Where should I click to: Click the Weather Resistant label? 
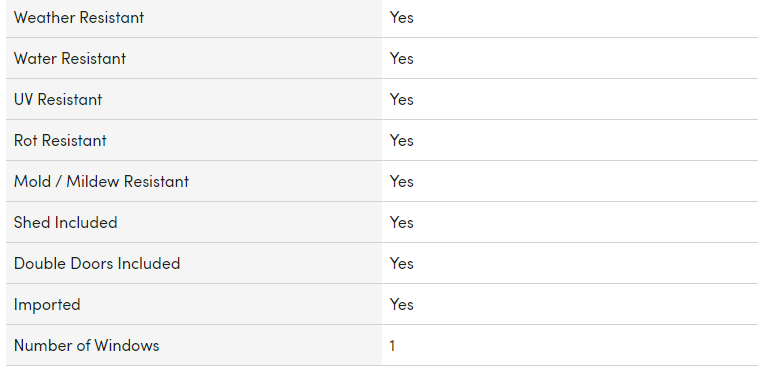(79, 18)
